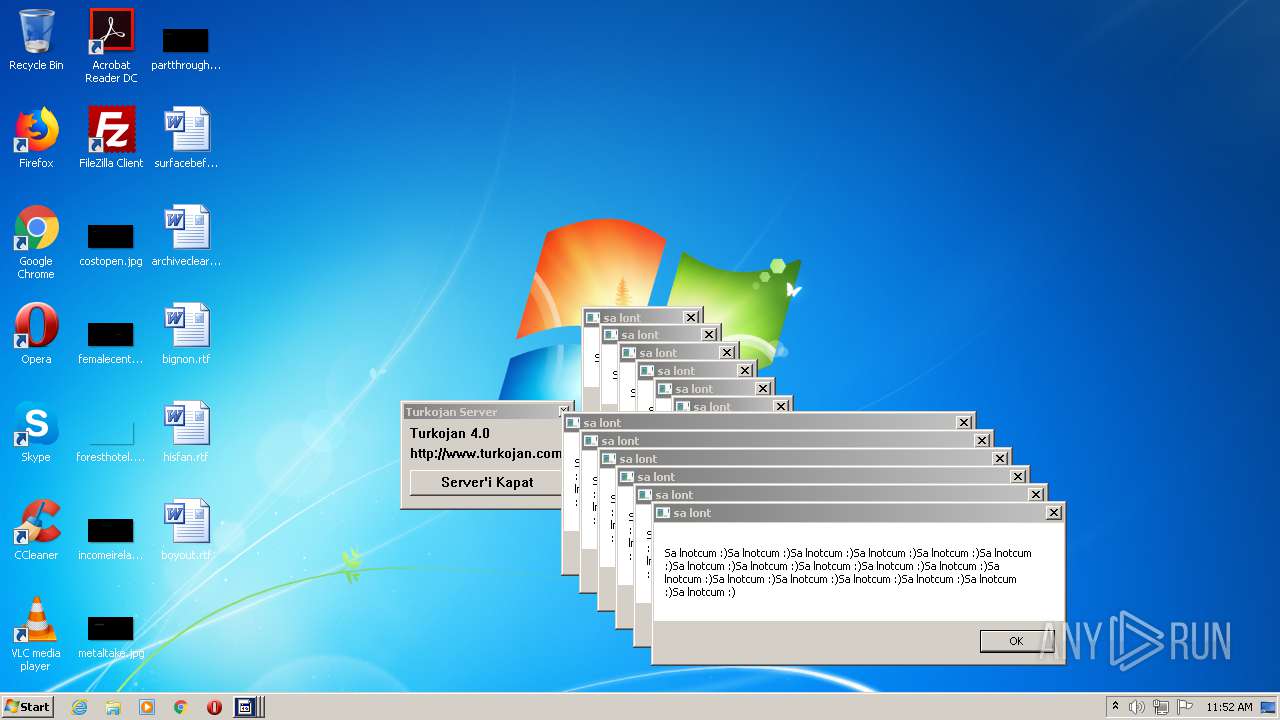The width and height of the screenshot is (1280, 720).
Task: Open Windows Explorer folder in taskbar
Action: 113,707
